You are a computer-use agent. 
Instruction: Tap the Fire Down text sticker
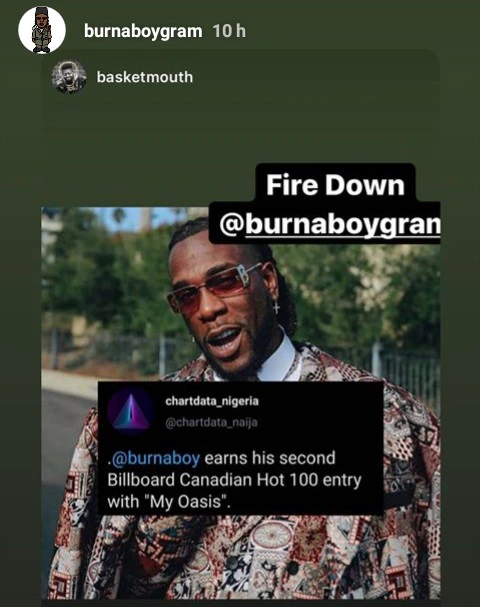[335, 185]
